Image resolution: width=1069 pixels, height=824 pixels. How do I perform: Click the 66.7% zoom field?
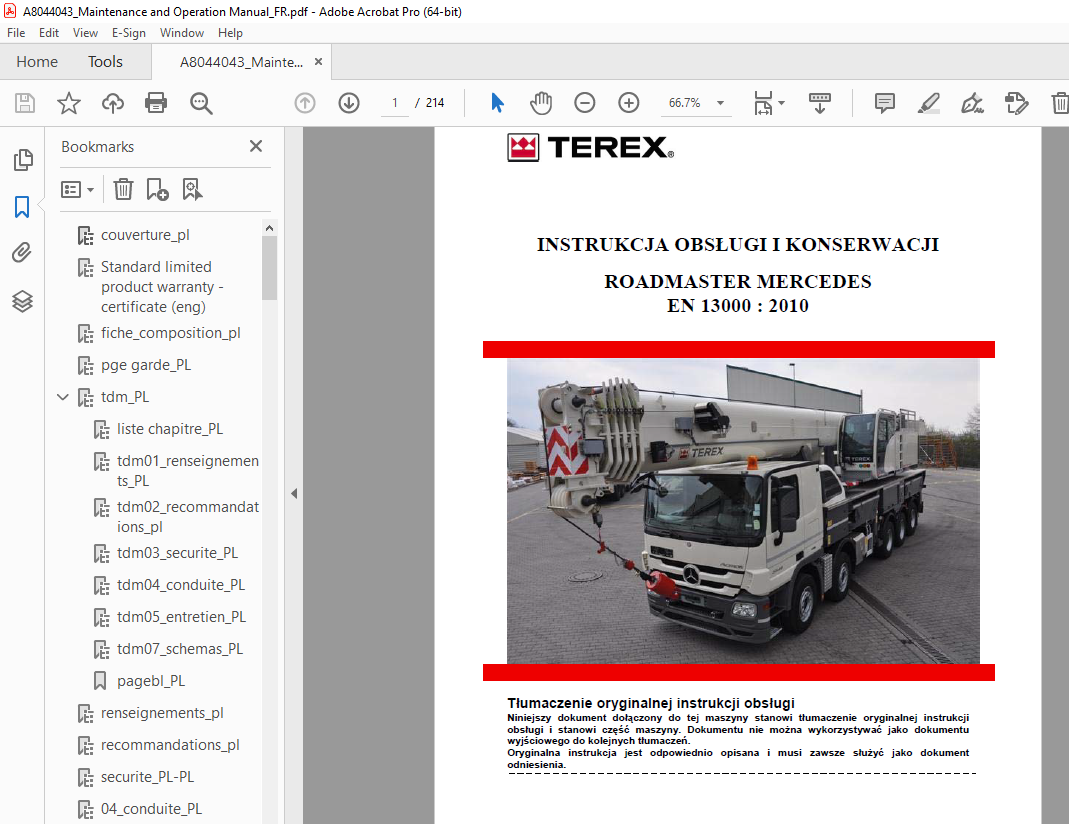click(684, 103)
